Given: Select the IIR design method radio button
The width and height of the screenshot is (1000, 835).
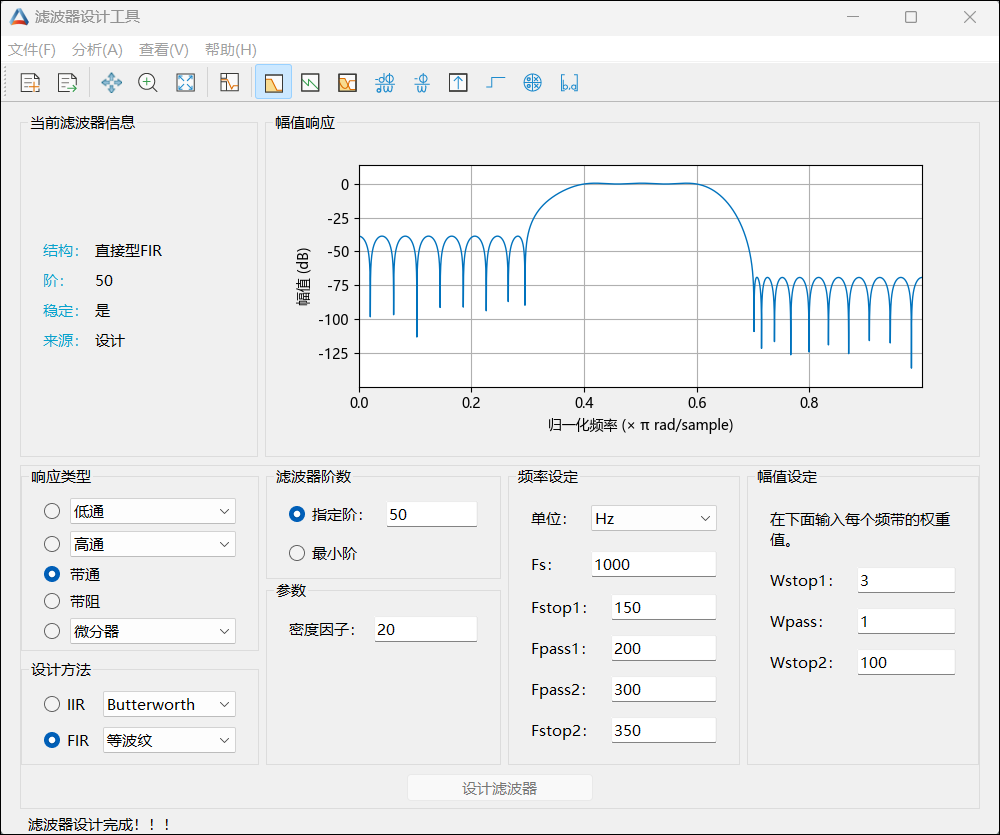Looking at the screenshot, I should click(52, 704).
